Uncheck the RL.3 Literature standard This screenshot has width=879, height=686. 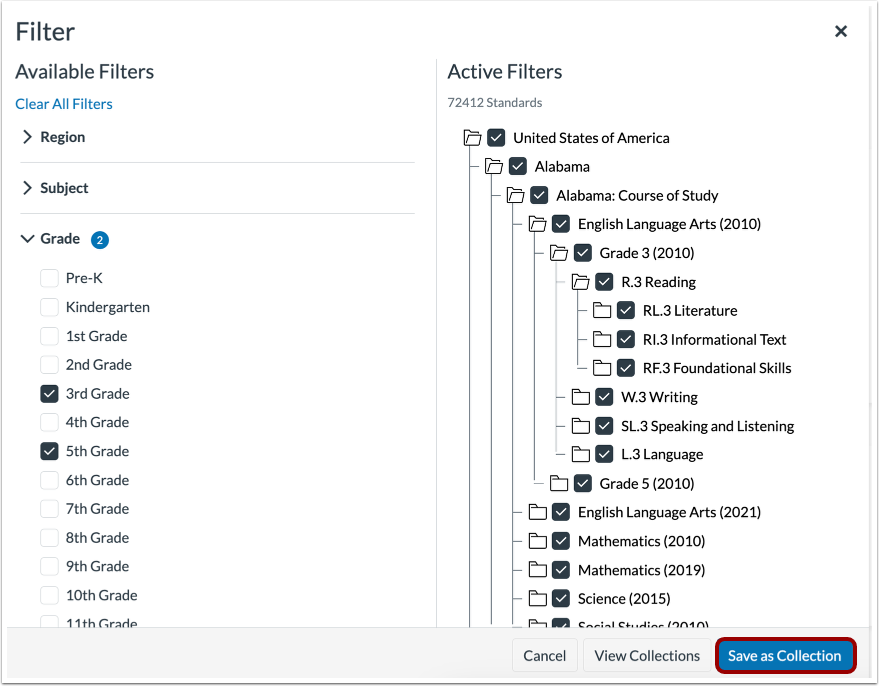625,310
